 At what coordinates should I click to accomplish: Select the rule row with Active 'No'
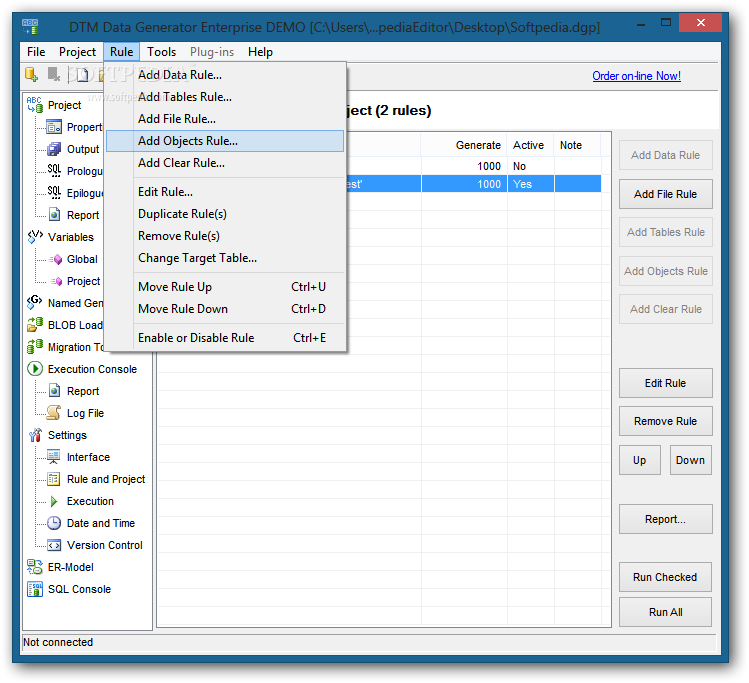(x=474, y=166)
